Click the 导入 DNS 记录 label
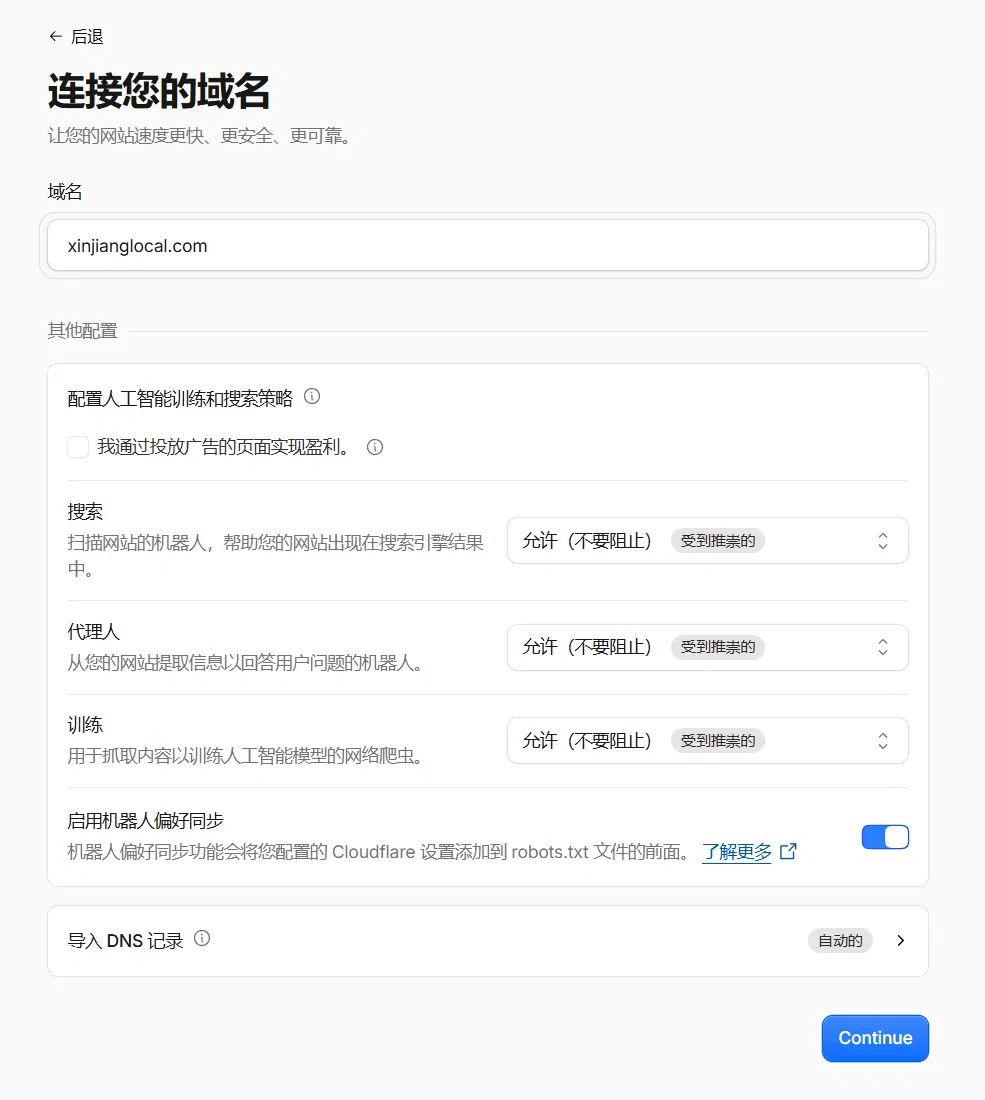 pyautogui.click(x=125, y=941)
